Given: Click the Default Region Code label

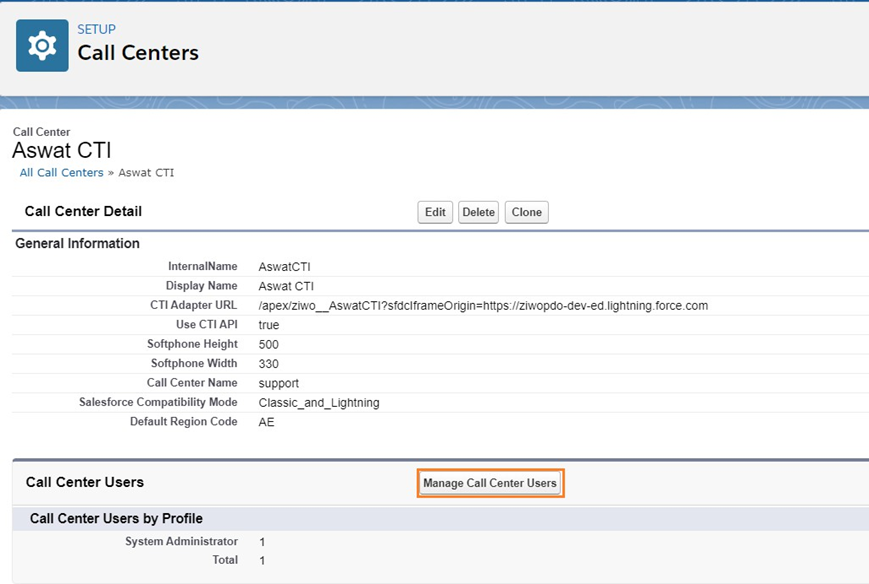Looking at the screenshot, I should click(x=183, y=422).
